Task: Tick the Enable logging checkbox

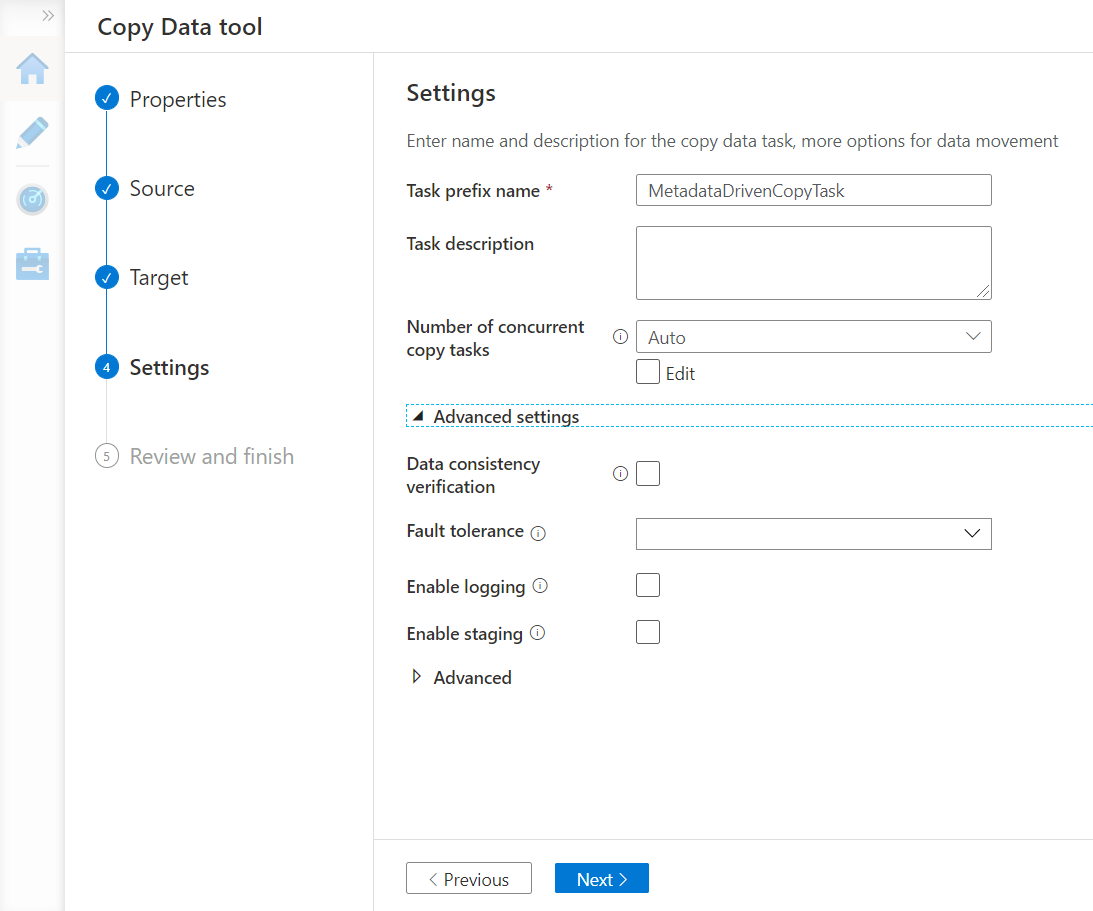Action: [x=648, y=585]
